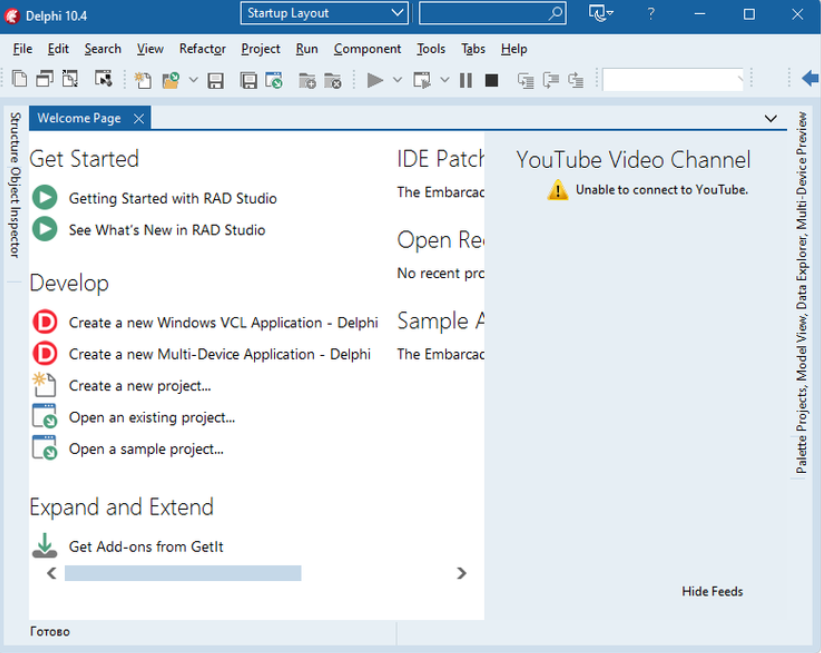Close the Welcome Page tab
The image size is (821, 653).
click(139, 118)
